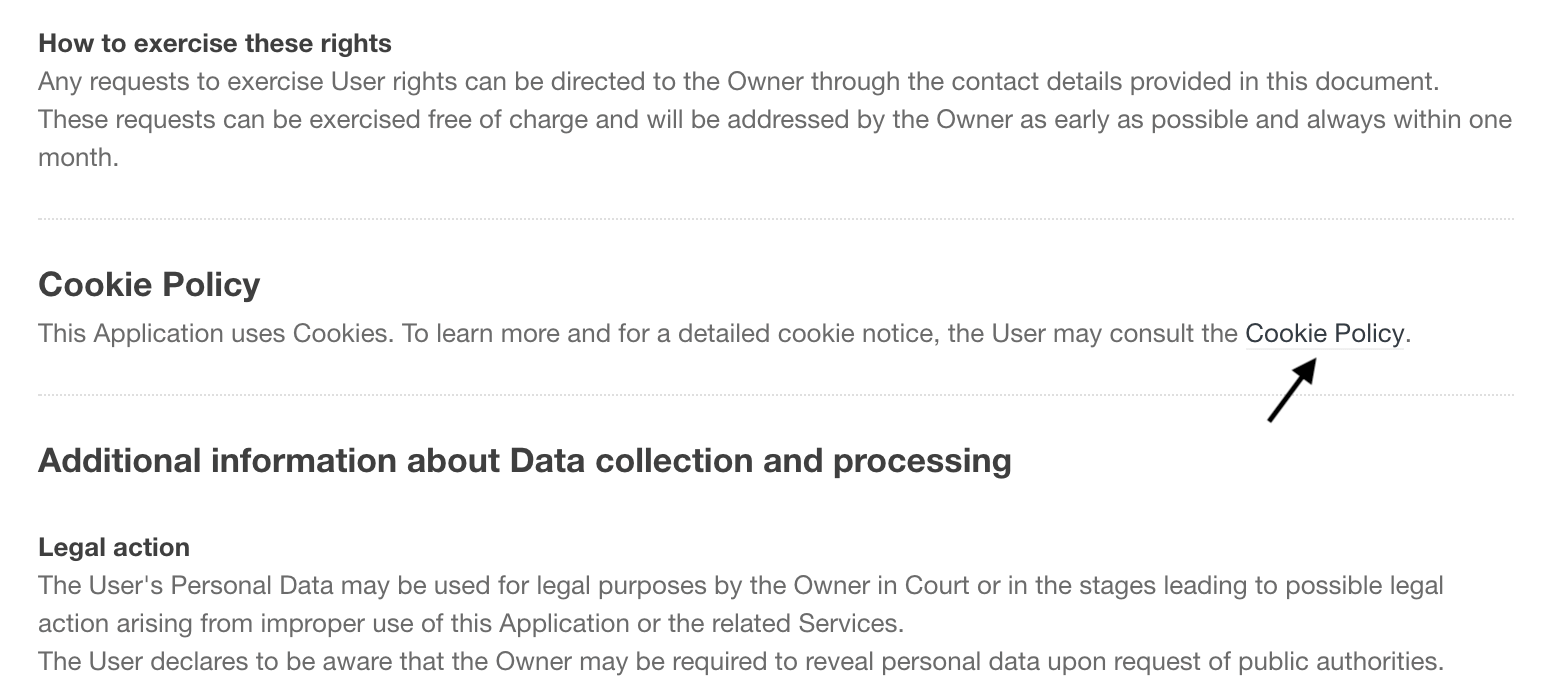The height and width of the screenshot is (700, 1550).
Task: Click the text 'This Application uses Cookies.'
Action: (216, 333)
